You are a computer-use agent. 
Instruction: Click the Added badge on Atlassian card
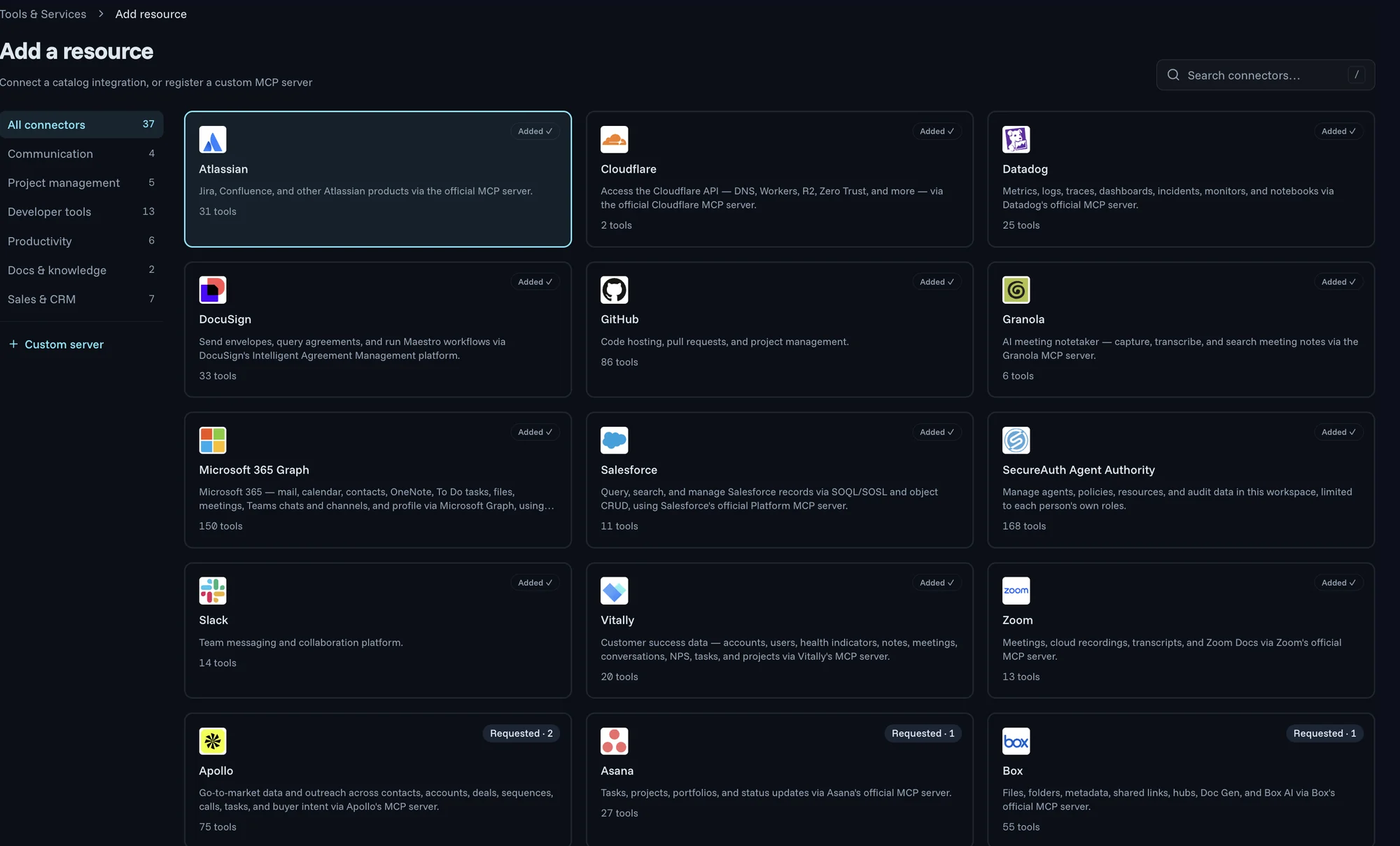[535, 131]
